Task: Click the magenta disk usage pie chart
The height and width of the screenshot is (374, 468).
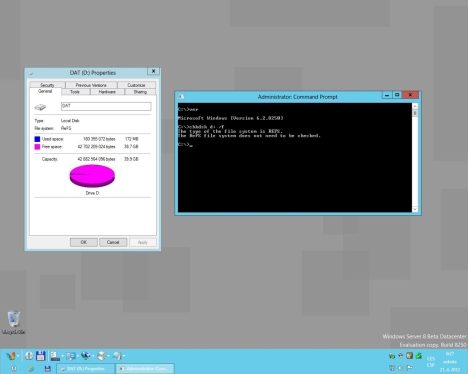Action: pyautogui.click(x=92, y=176)
